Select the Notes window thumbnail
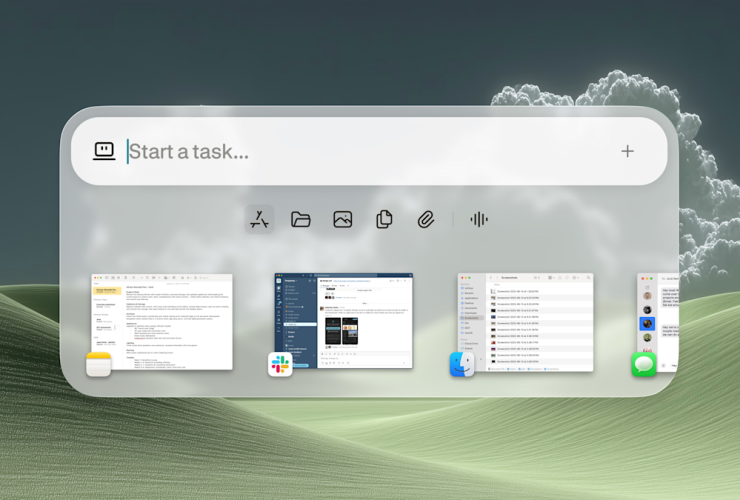Viewport: 740px width, 500px height. pos(162,322)
